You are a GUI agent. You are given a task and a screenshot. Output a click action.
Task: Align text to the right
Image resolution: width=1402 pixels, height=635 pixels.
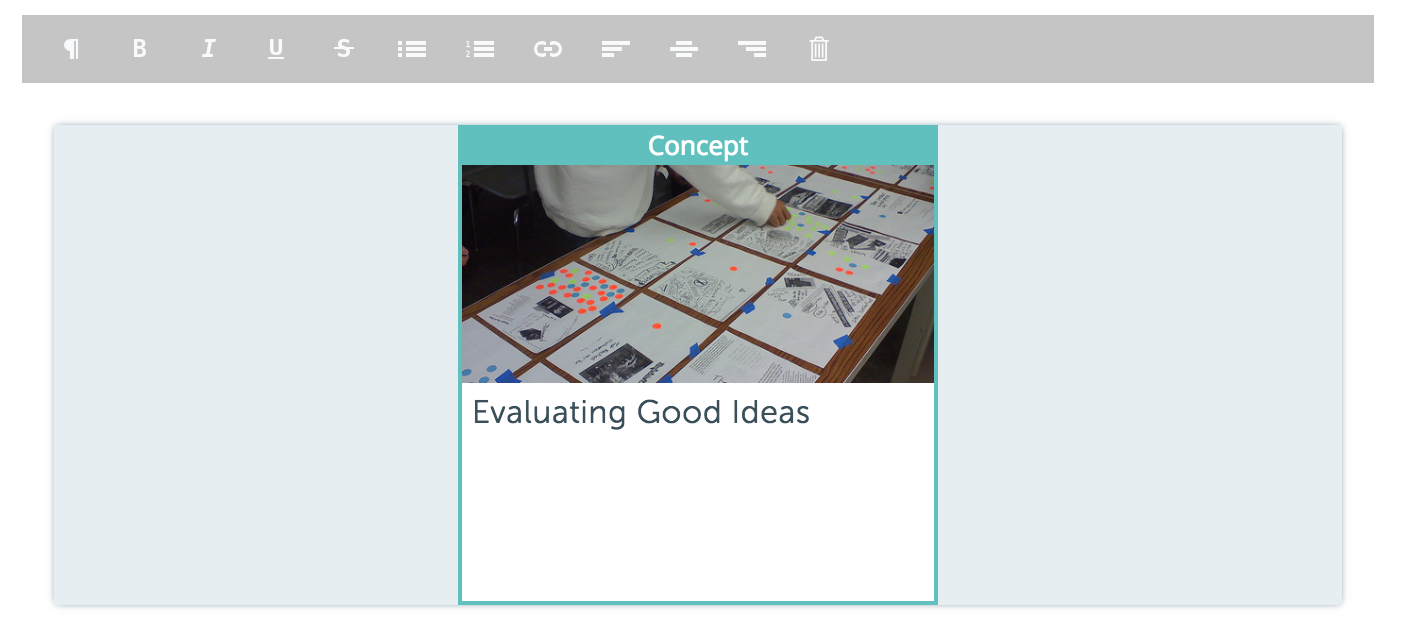pos(752,48)
